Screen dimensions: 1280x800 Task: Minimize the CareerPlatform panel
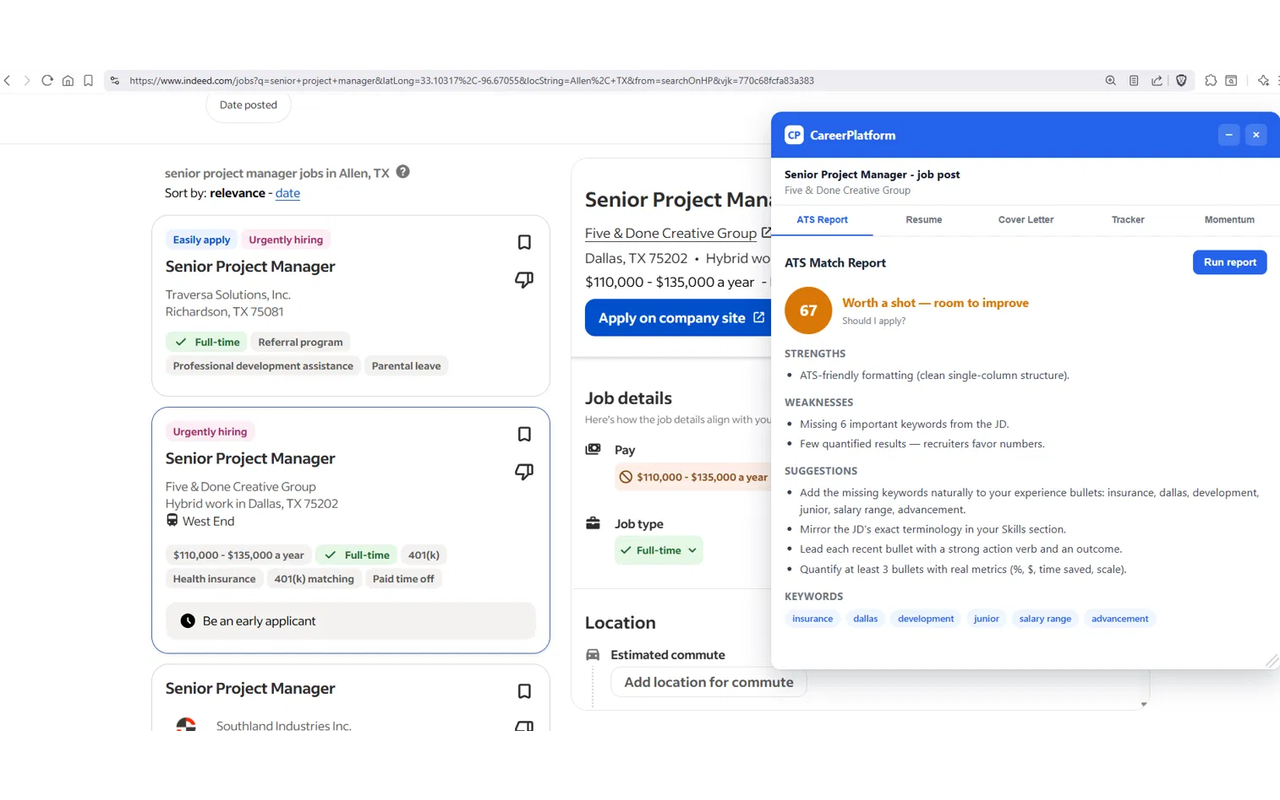(1229, 135)
